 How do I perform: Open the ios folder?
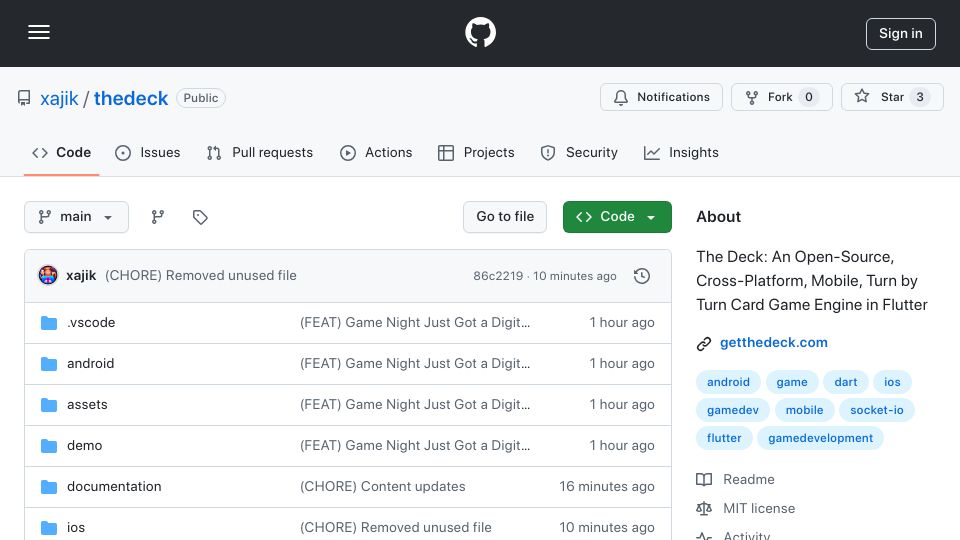(76, 528)
